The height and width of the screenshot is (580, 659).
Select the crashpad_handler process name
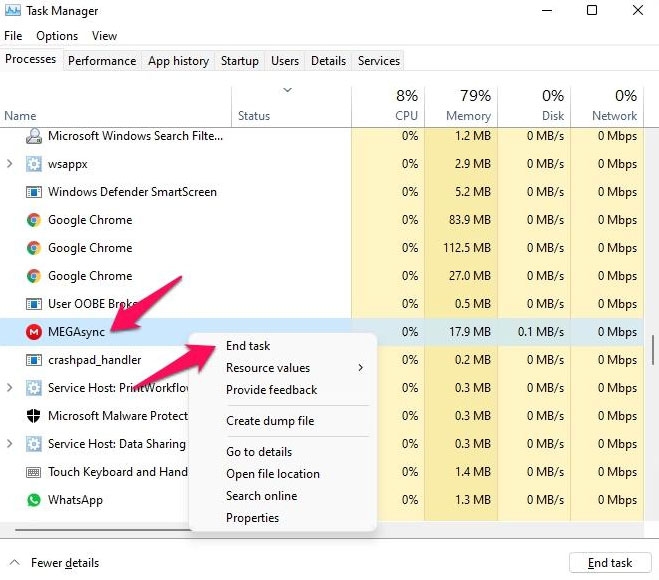click(95, 360)
